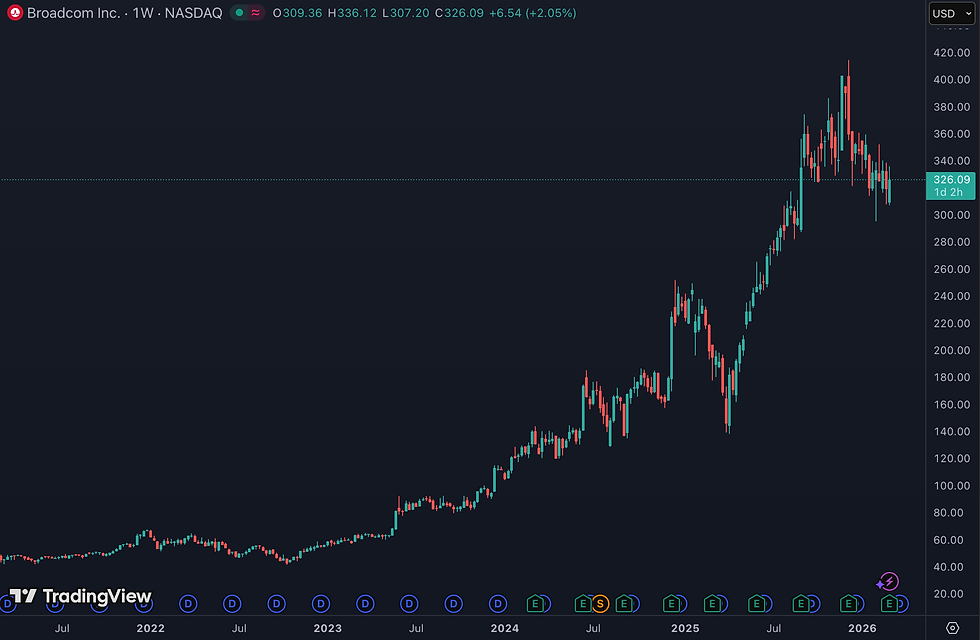980x640 pixels.
Task: Click the Broadcom Inc. symbol name
Action: 74,12
